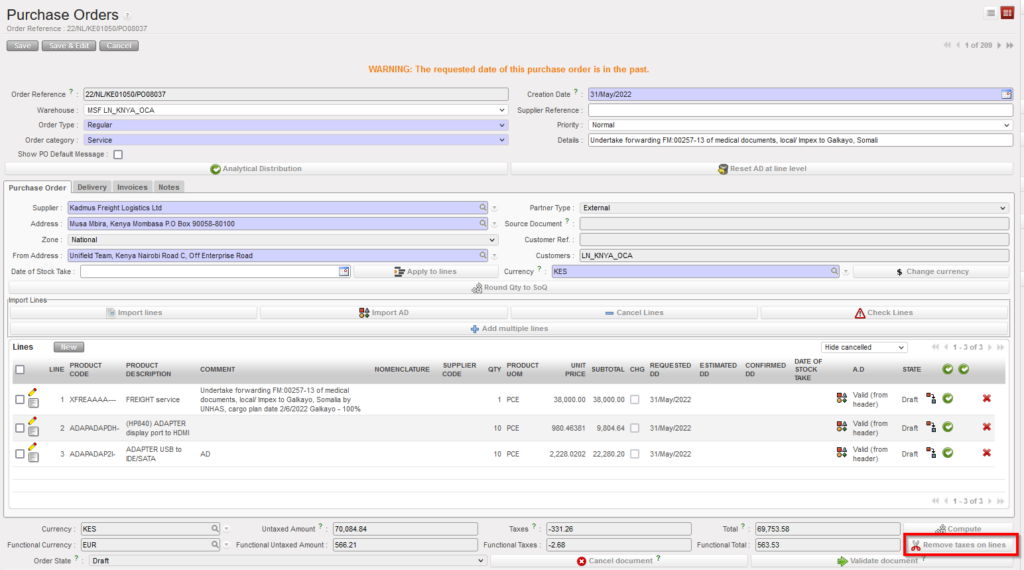Click search icon in From Address field

tap(483, 255)
